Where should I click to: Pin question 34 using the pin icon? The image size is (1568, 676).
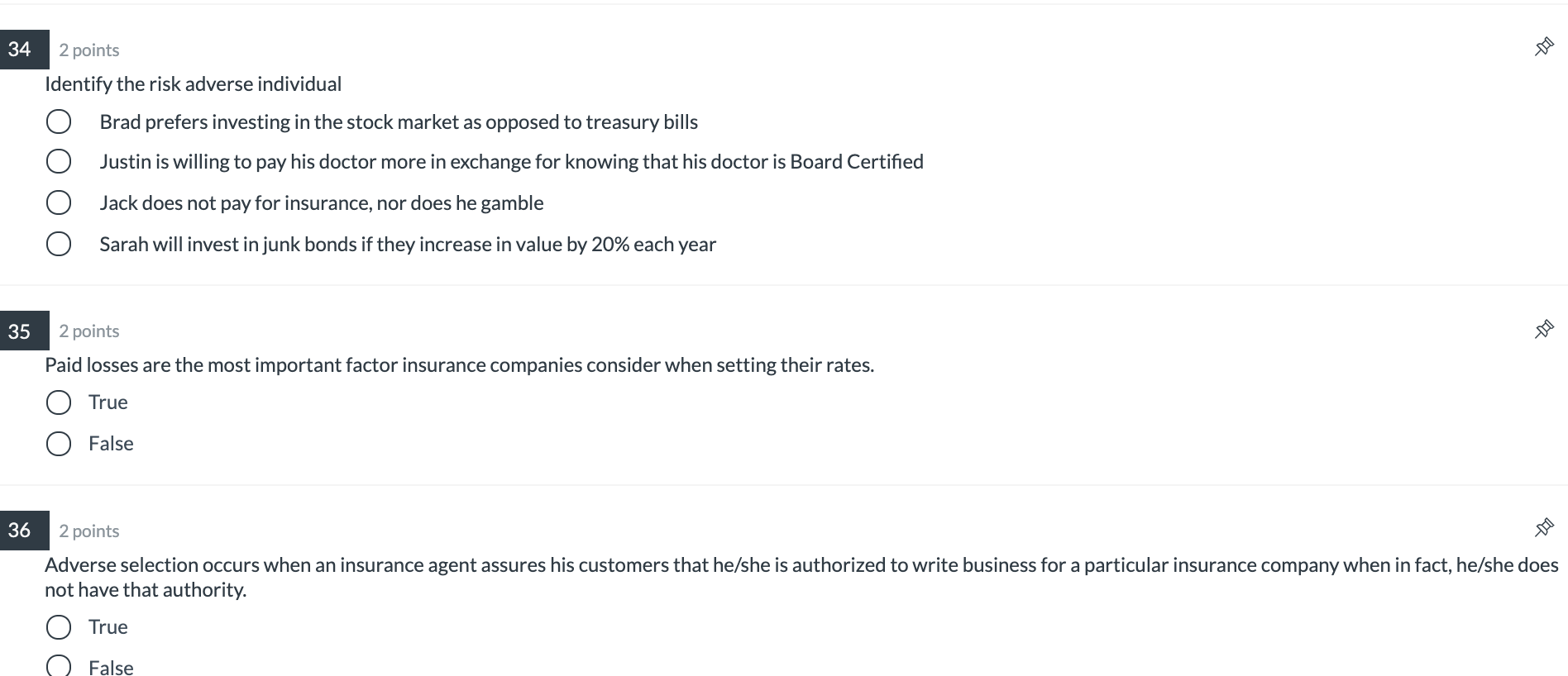[x=1546, y=48]
